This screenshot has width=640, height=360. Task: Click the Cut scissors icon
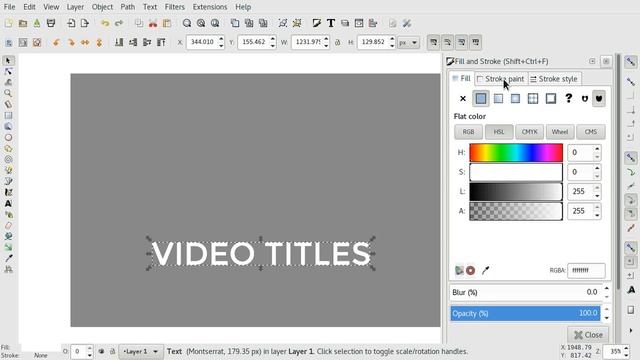point(153,23)
